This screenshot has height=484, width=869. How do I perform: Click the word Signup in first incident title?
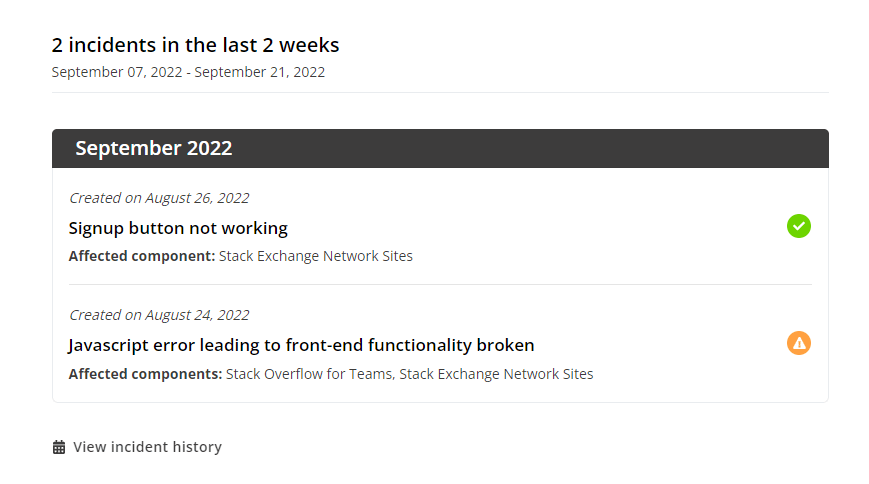point(96,228)
